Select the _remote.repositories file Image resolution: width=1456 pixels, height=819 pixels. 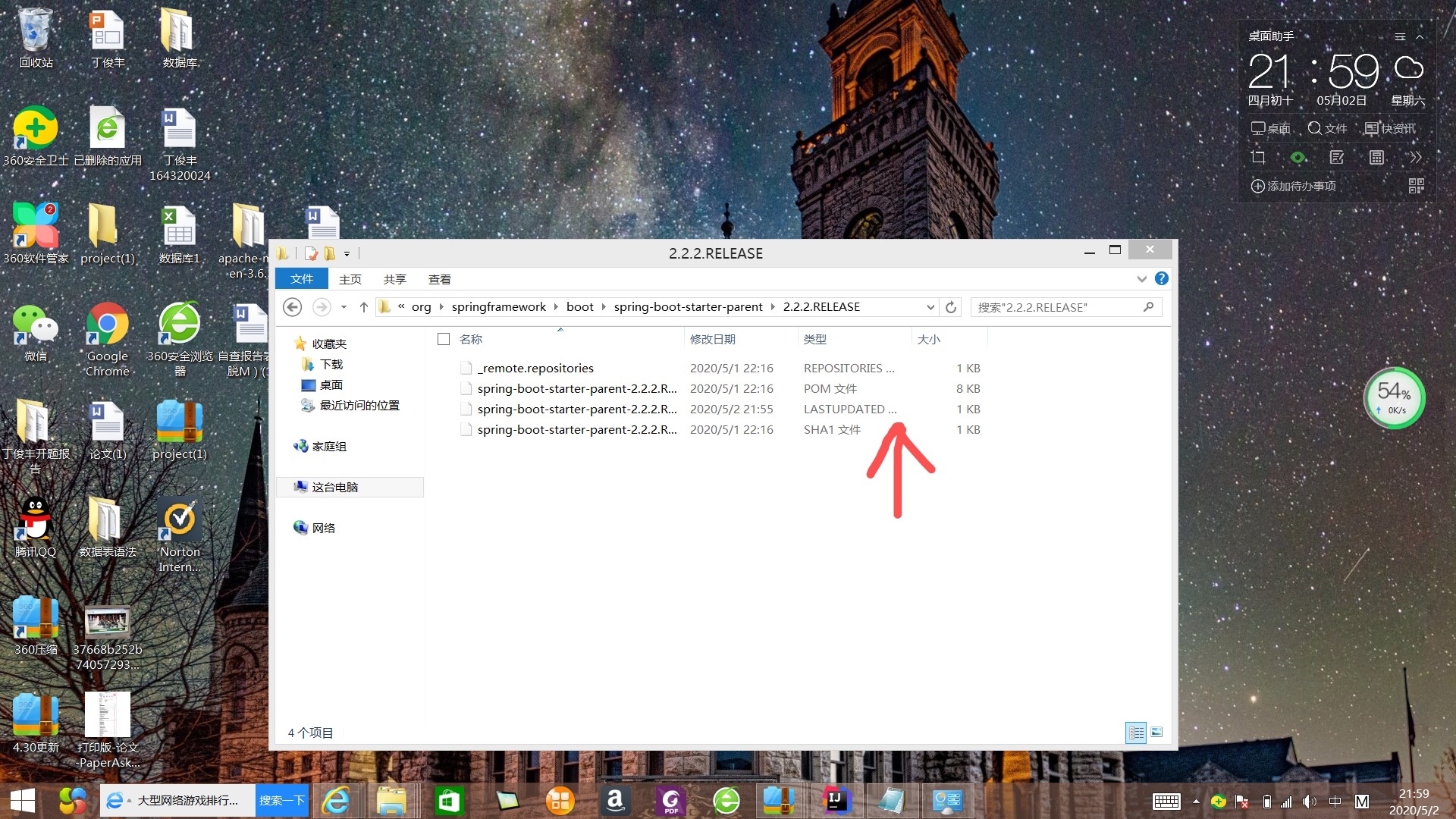tap(535, 368)
